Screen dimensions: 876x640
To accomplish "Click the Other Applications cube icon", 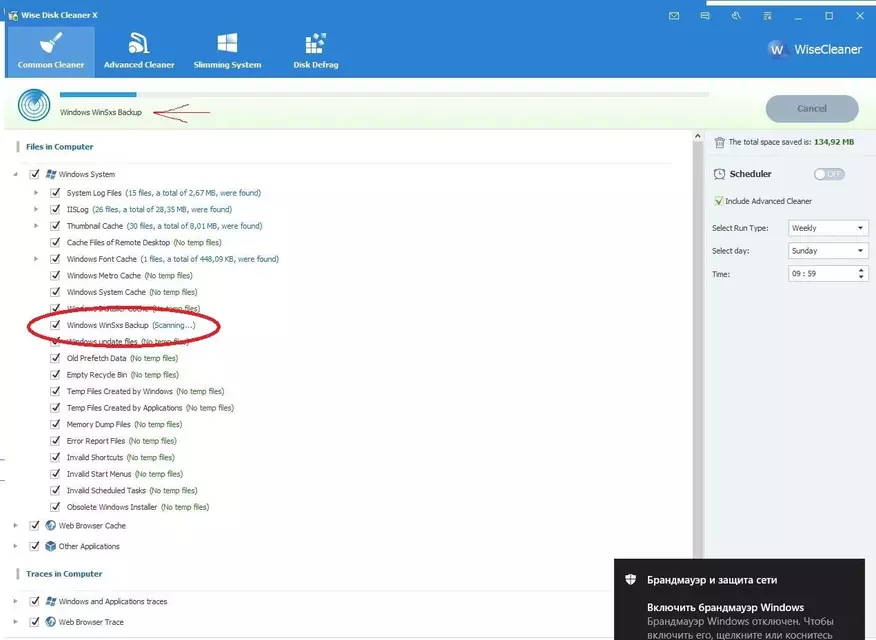I will coord(51,546).
